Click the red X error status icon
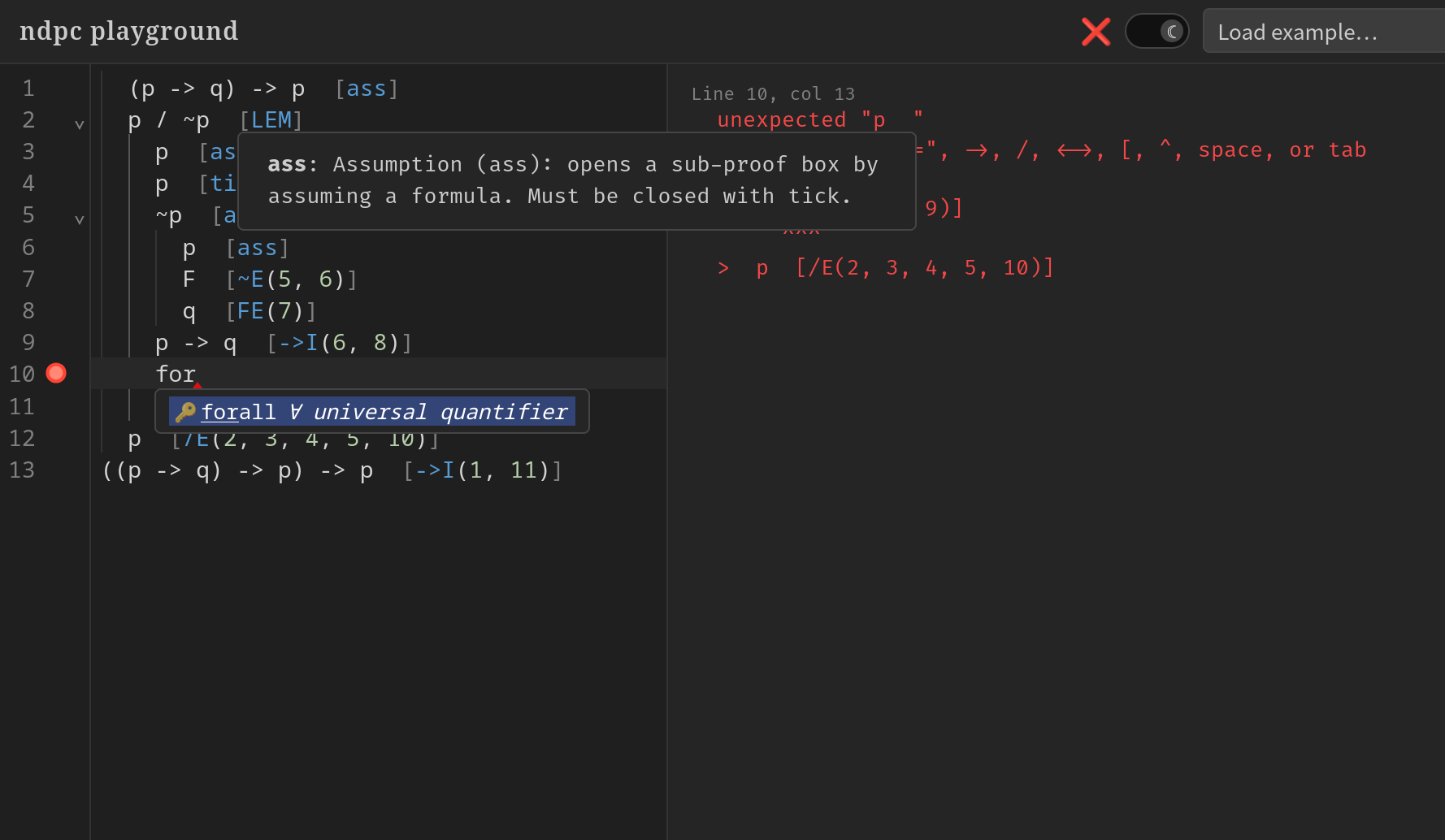The height and width of the screenshot is (840, 1445). coord(1096,32)
